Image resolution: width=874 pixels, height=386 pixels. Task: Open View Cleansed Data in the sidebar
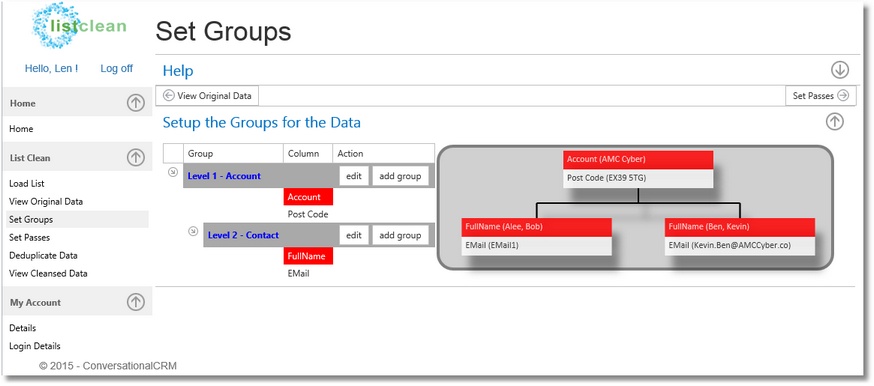[x=48, y=273]
